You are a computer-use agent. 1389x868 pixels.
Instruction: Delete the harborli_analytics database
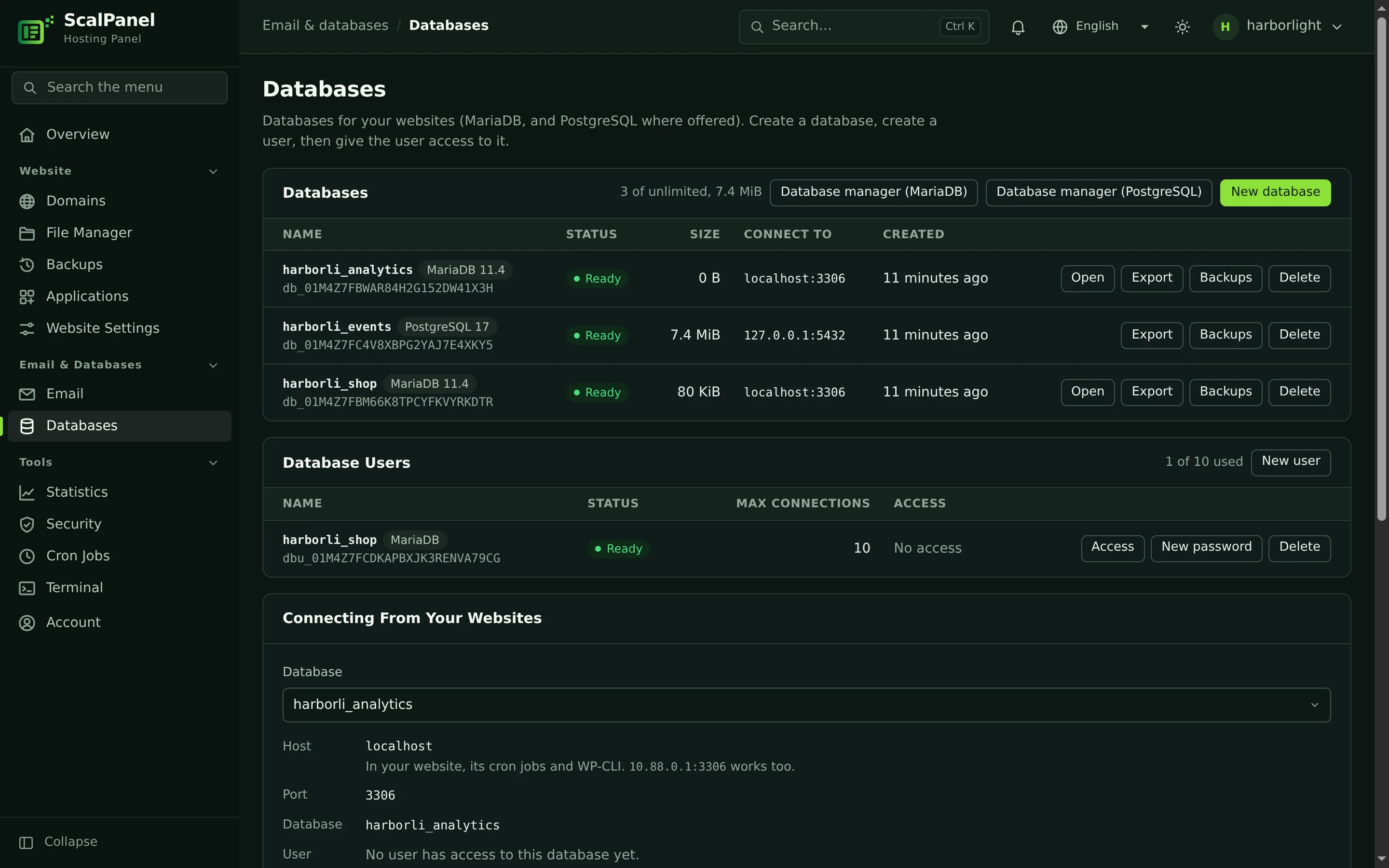click(1299, 278)
